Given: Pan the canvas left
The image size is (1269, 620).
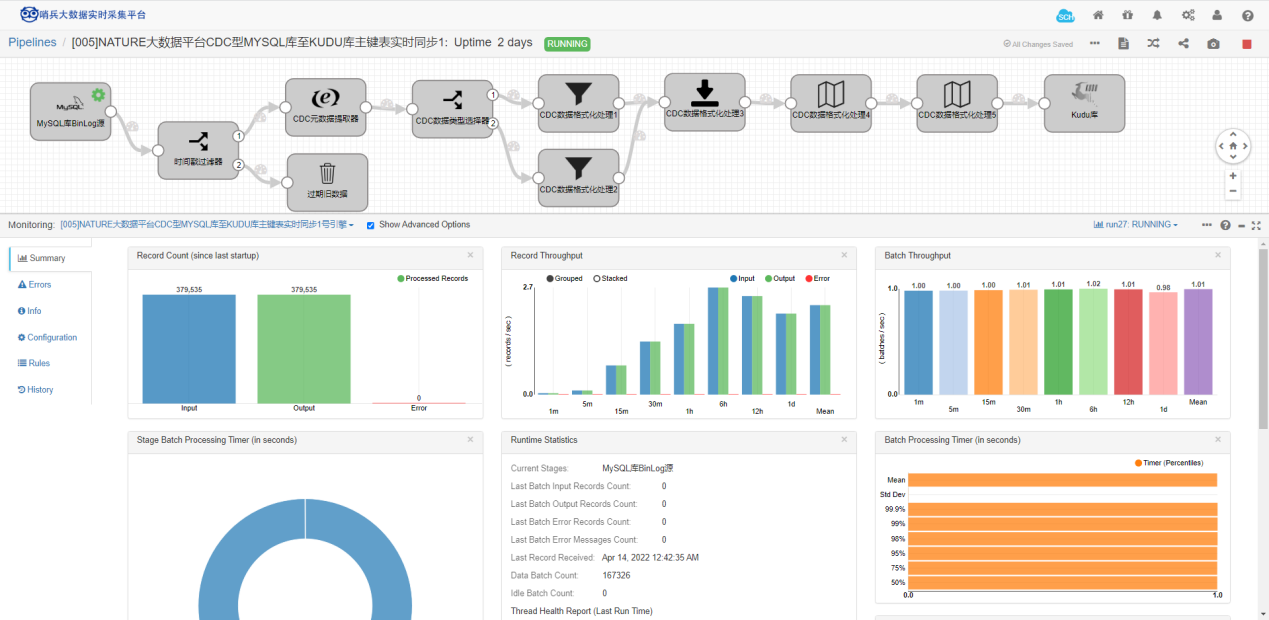Looking at the screenshot, I should coord(1221,146).
